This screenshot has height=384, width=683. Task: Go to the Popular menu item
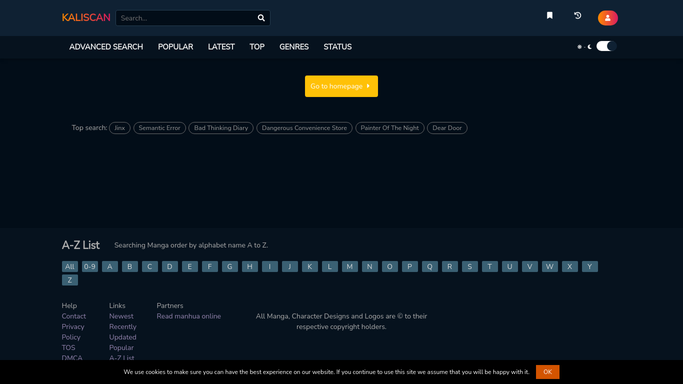176,47
